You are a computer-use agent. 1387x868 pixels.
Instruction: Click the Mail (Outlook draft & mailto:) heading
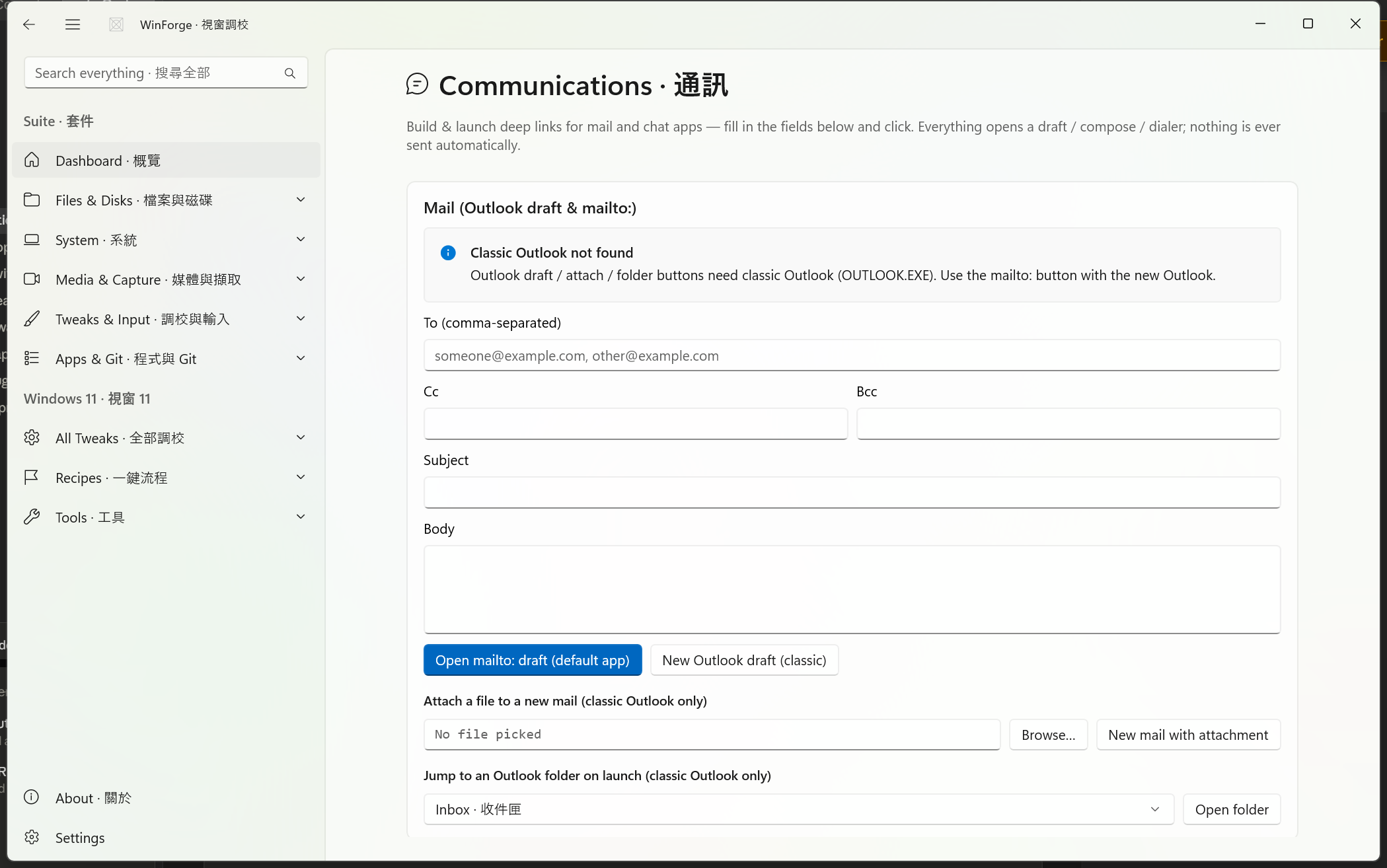530,208
